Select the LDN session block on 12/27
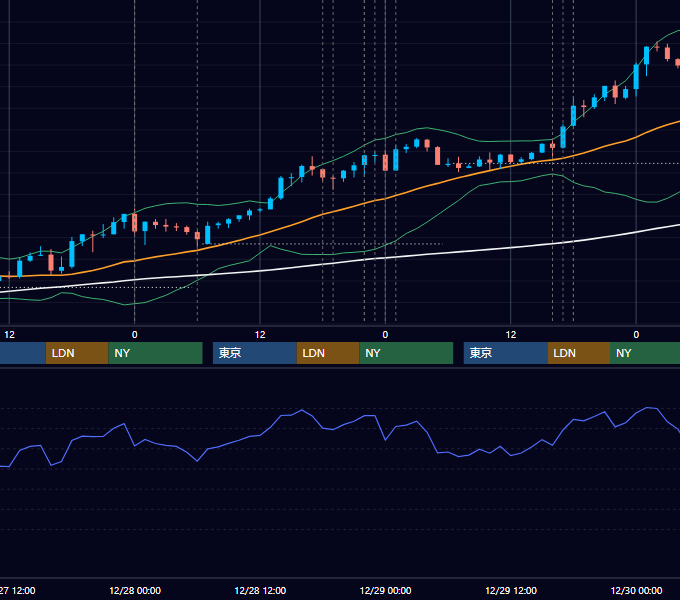This screenshot has width=680, height=600. pyautogui.click(x=77, y=353)
